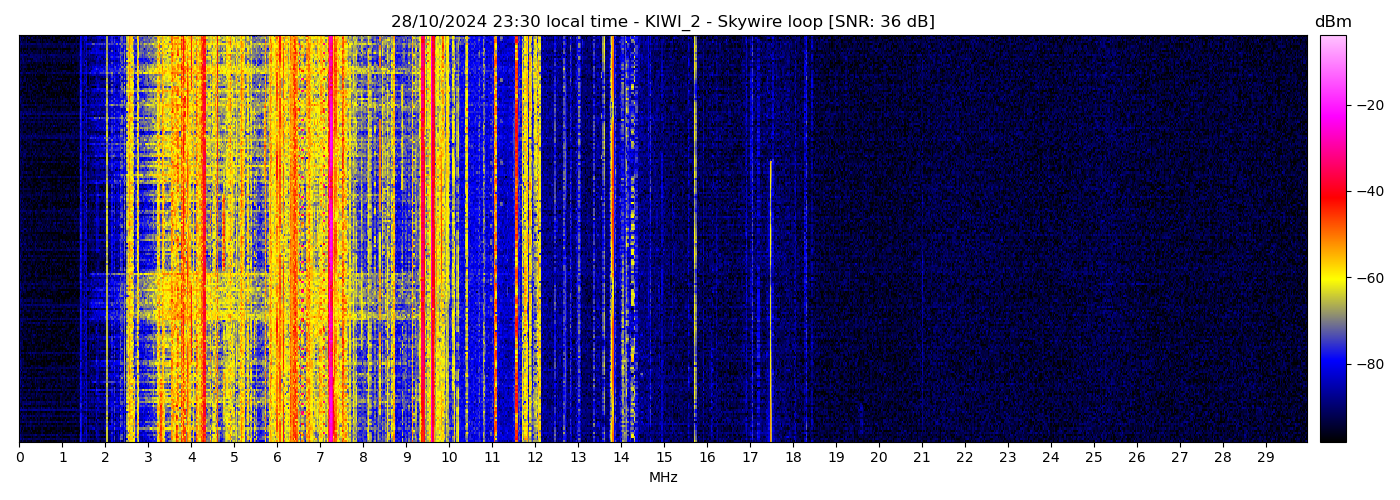The width and height of the screenshot is (1400, 500).
Task: Click the orange signal line near 13.8 MHz
Action: pos(611,240)
